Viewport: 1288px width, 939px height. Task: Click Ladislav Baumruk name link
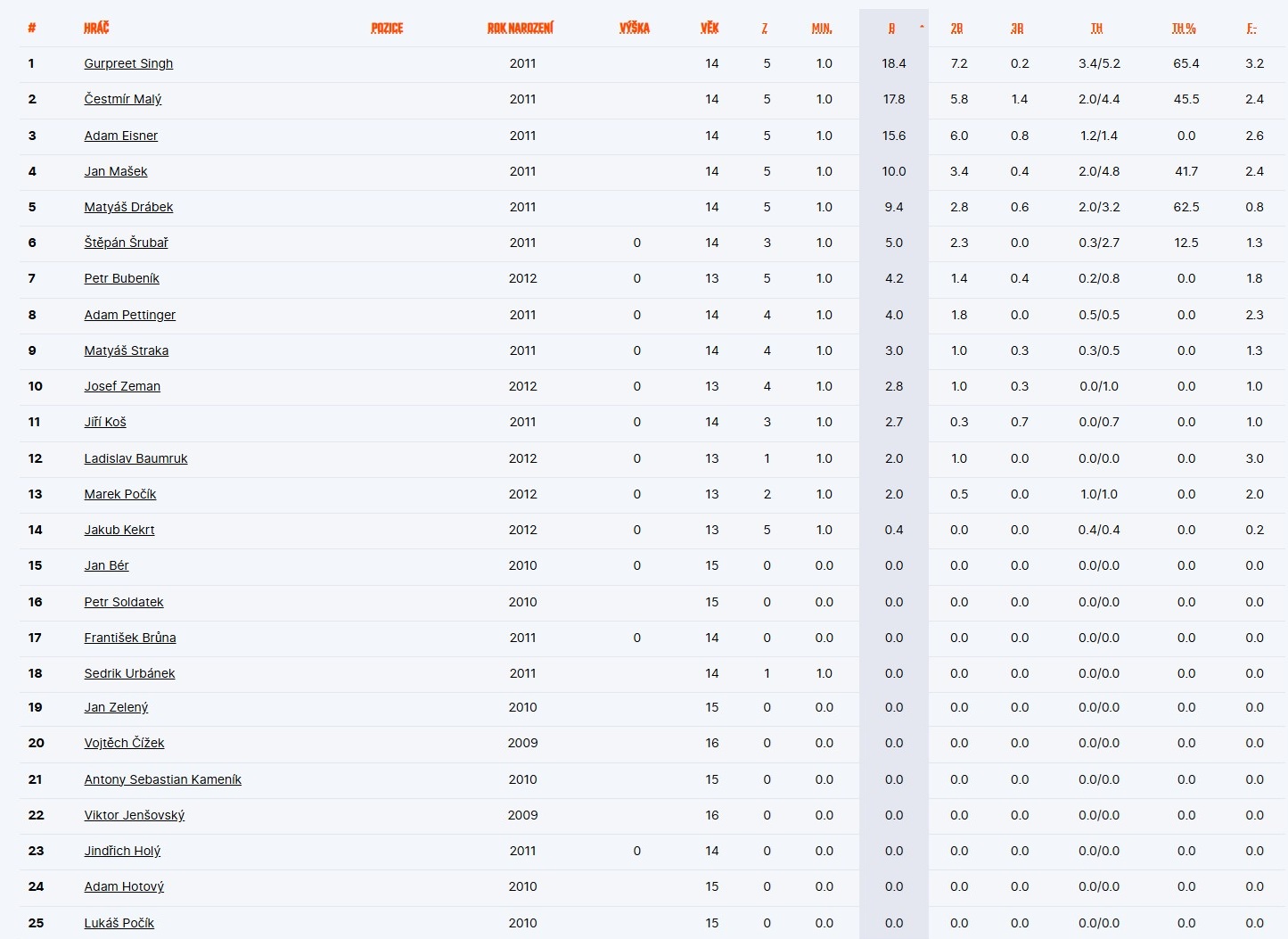(135, 458)
